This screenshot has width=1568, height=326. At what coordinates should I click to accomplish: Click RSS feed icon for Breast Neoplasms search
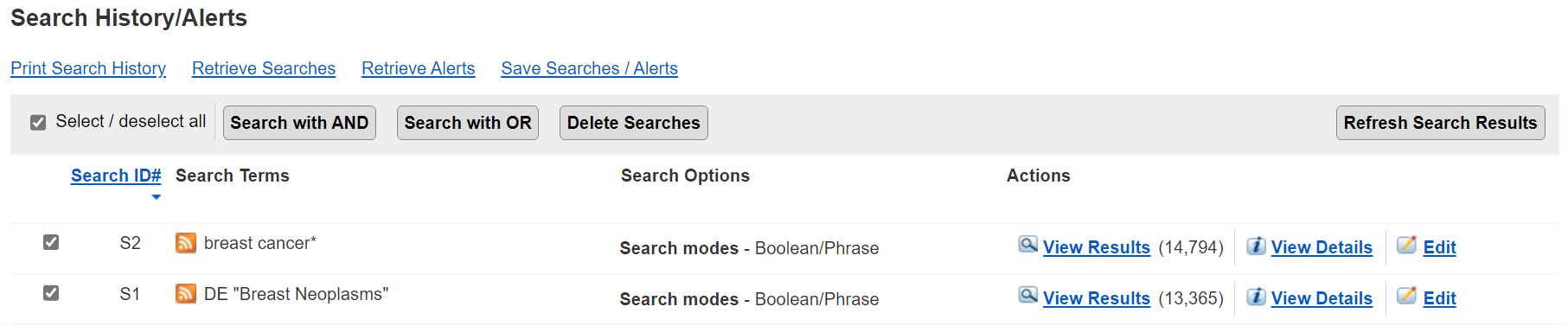[185, 294]
